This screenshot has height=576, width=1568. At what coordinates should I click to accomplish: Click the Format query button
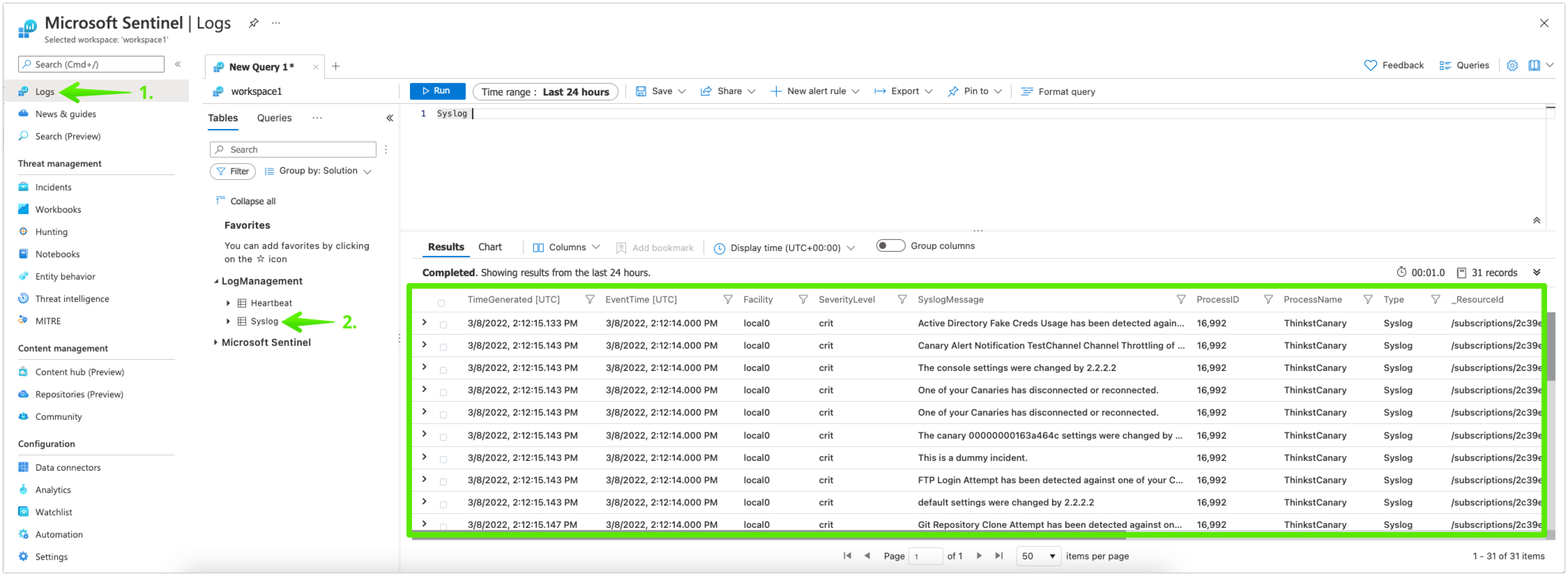[1058, 92]
